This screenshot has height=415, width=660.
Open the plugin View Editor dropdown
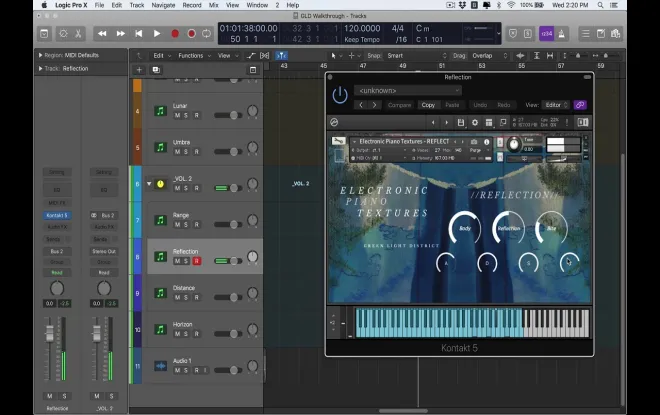(x=556, y=105)
